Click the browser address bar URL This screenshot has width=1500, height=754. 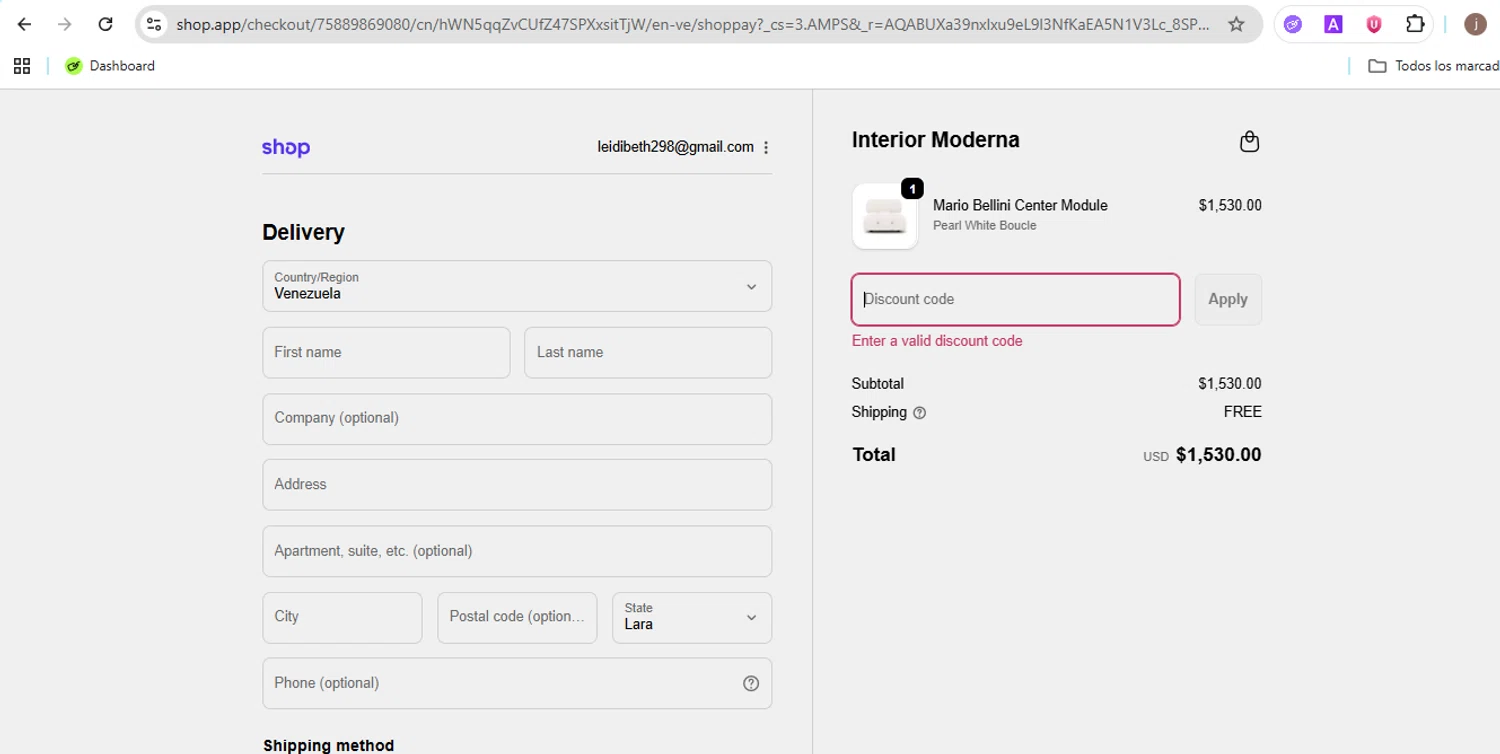click(x=692, y=24)
